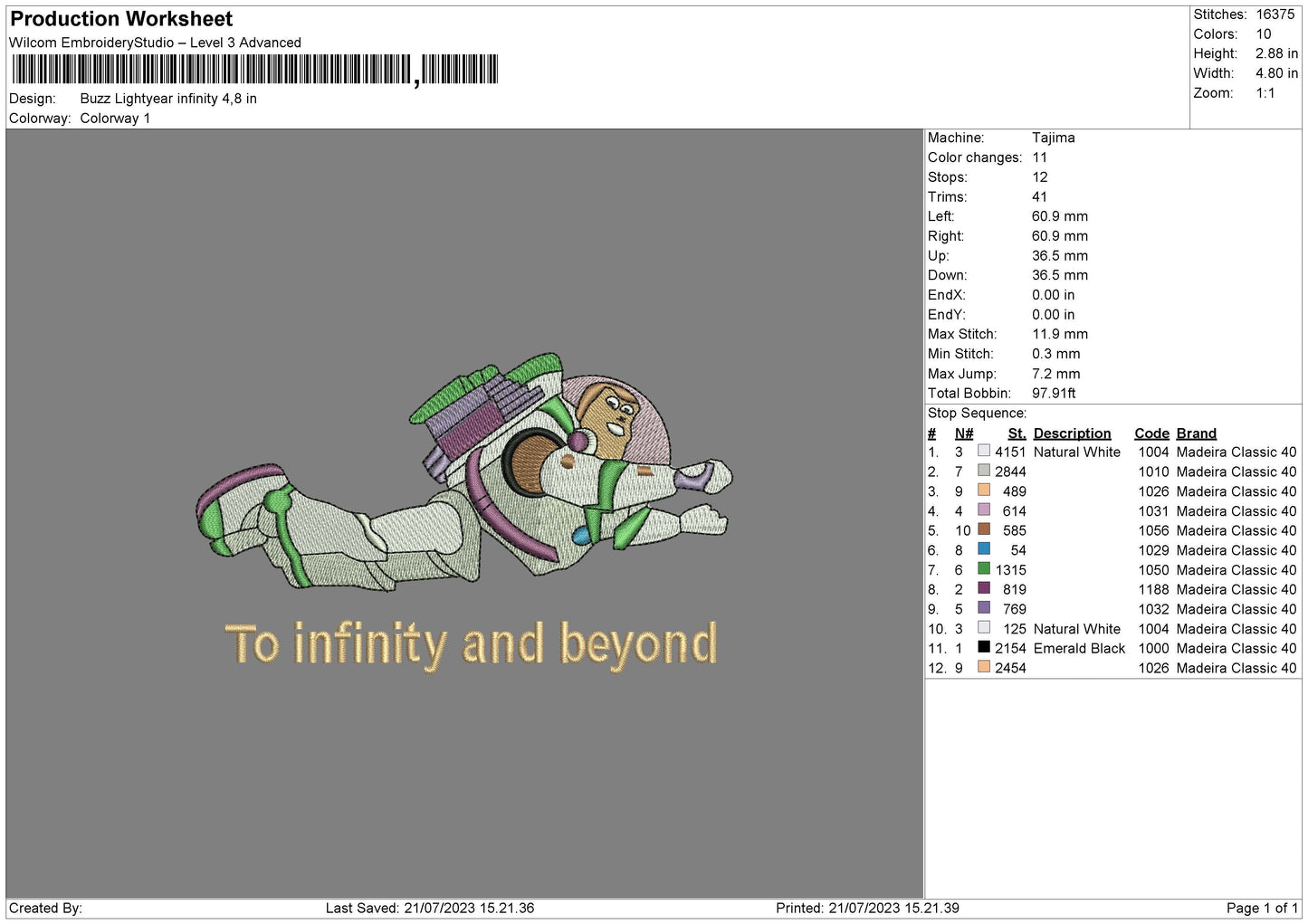The height and width of the screenshot is (924, 1308).
Task: Click the stitch count '16375'
Action: click(x=1275, y=14)
